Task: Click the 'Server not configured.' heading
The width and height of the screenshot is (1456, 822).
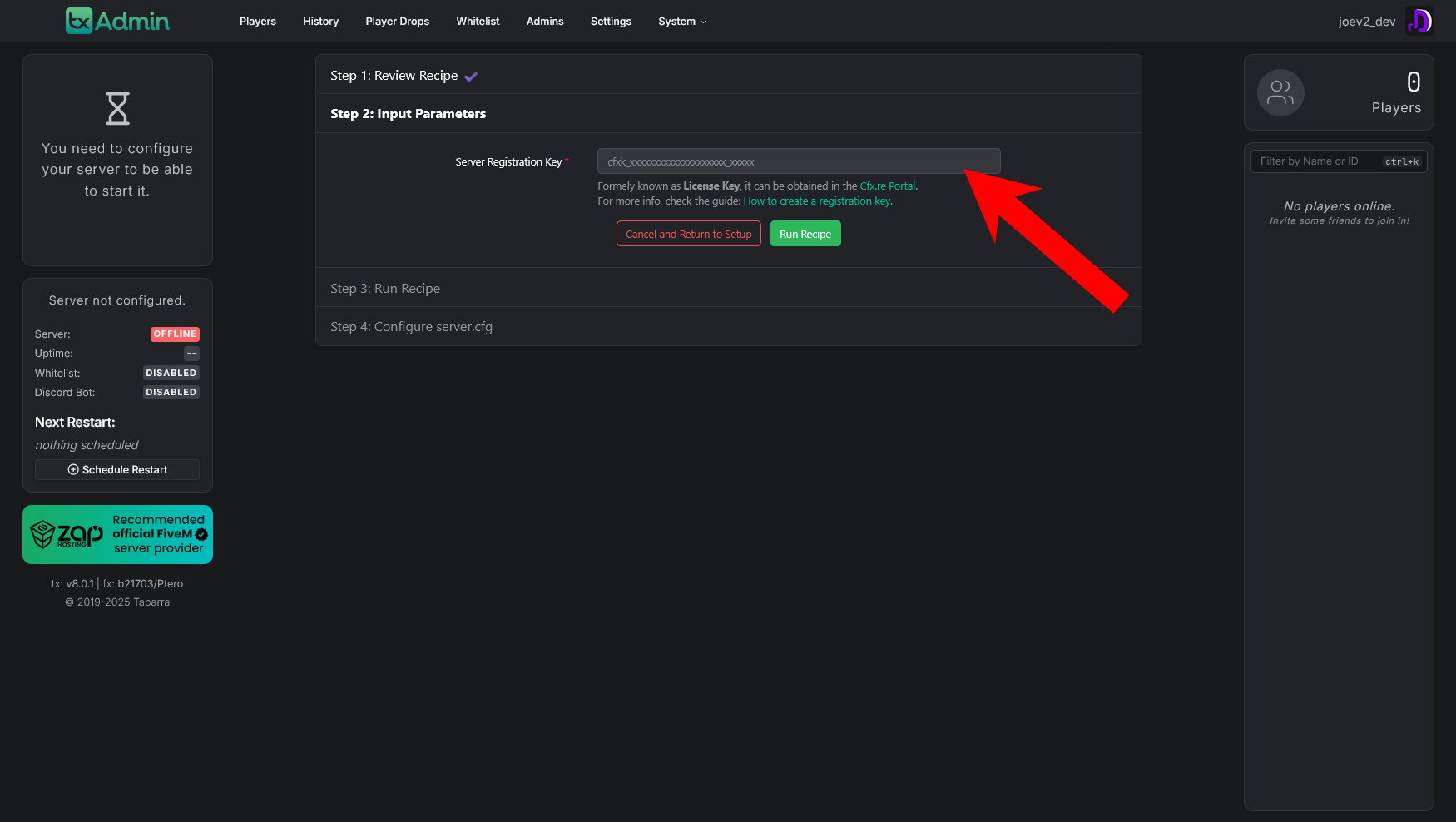Action: [117, 300]
